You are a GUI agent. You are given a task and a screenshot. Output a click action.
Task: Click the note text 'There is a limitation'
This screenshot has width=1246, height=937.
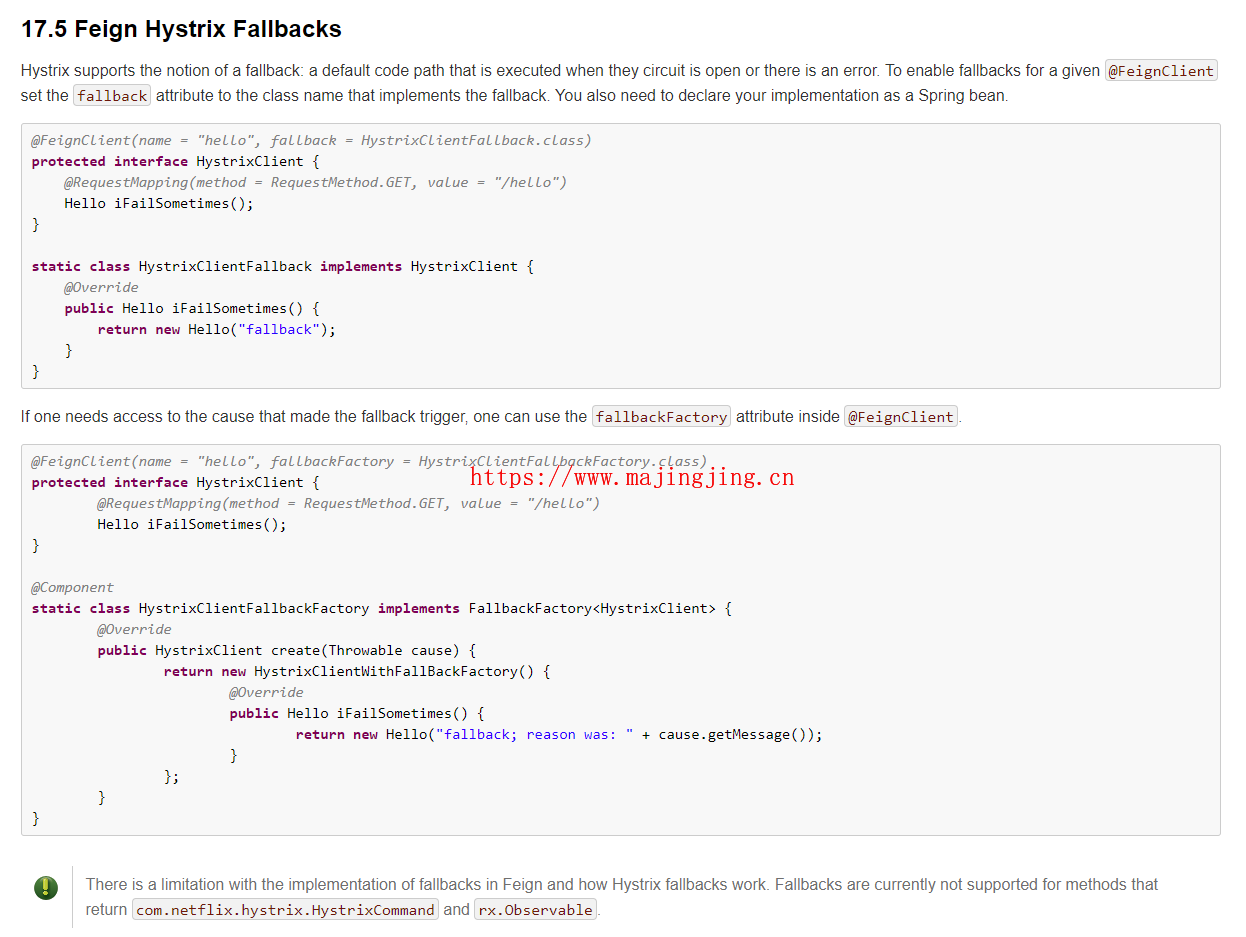pos(622,897)
